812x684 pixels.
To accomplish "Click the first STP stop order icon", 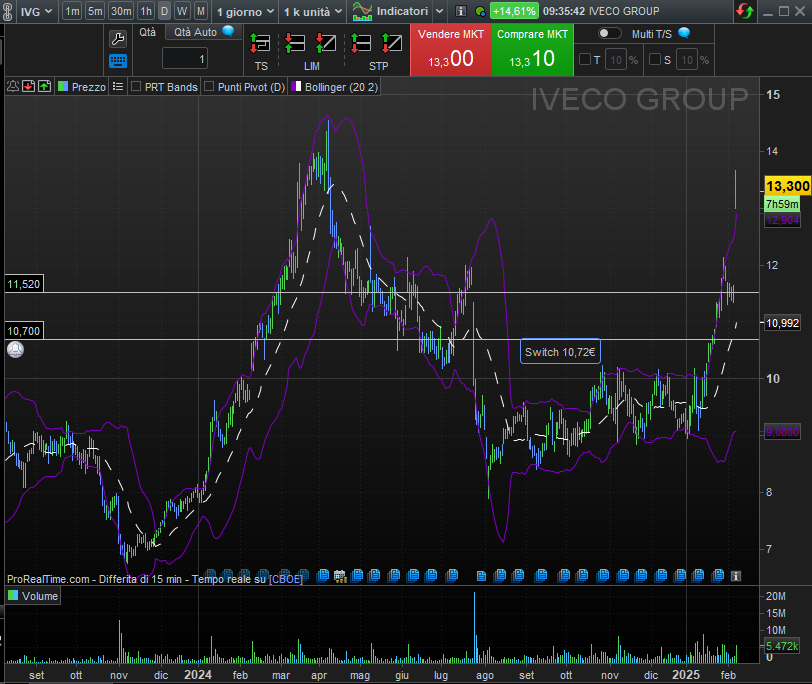I will point(361,43).
